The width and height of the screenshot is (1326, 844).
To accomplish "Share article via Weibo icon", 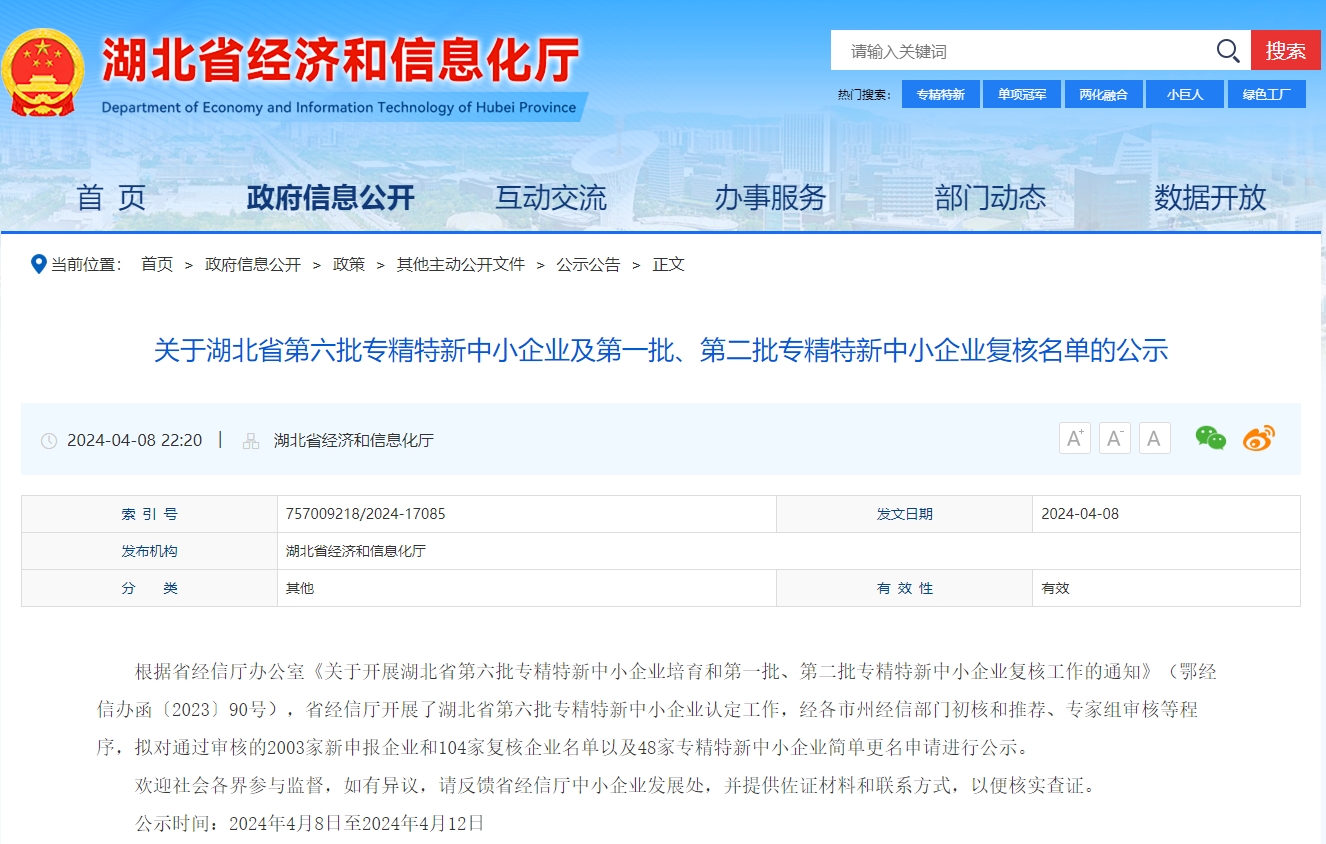I will pyautogui.click(x=1258, y=438).
